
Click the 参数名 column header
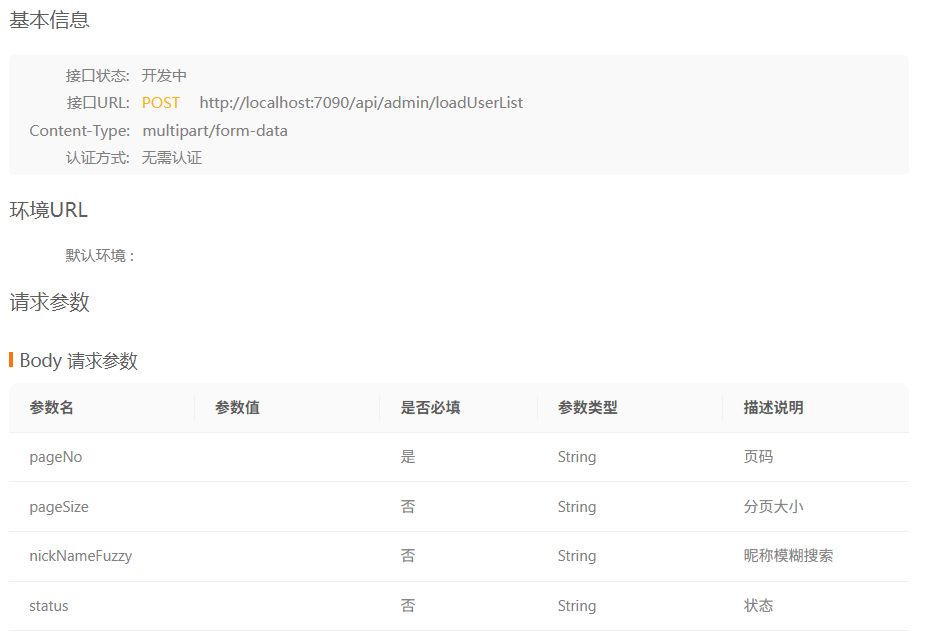tap(52, 408)
